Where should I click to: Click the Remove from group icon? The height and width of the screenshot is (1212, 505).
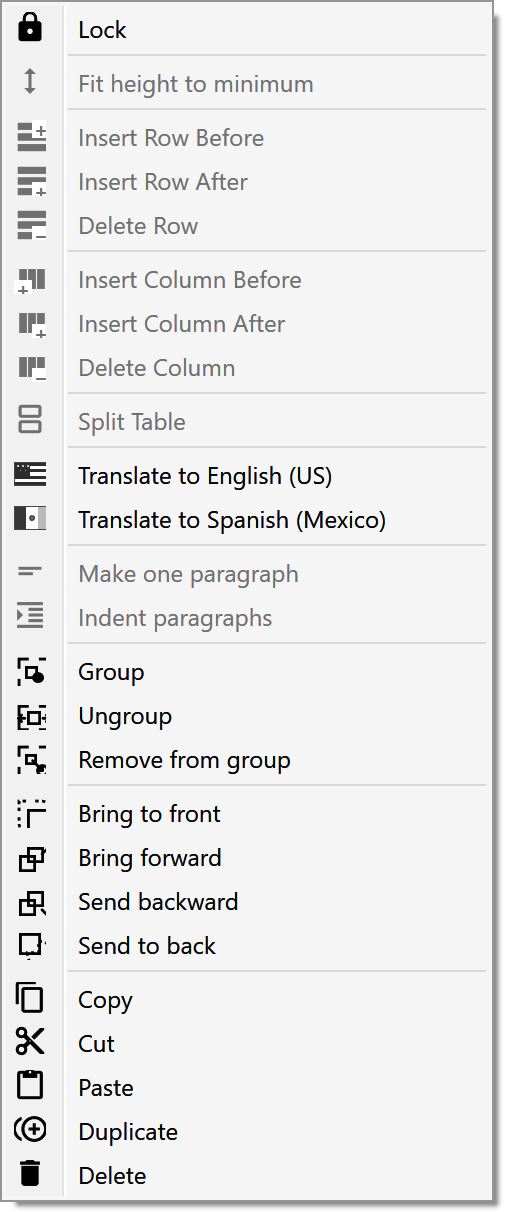[x=31, y=760]
